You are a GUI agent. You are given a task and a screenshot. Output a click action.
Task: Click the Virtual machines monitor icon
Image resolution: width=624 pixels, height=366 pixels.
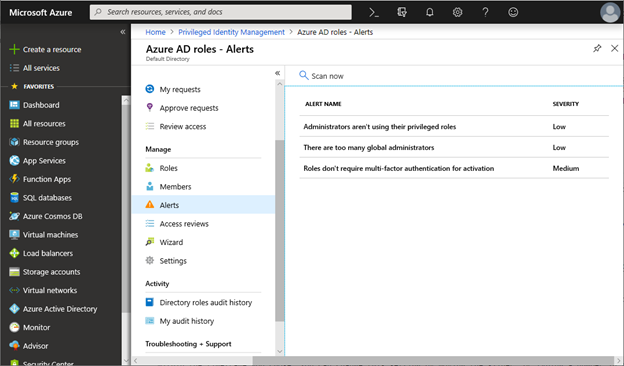point(14,235)
